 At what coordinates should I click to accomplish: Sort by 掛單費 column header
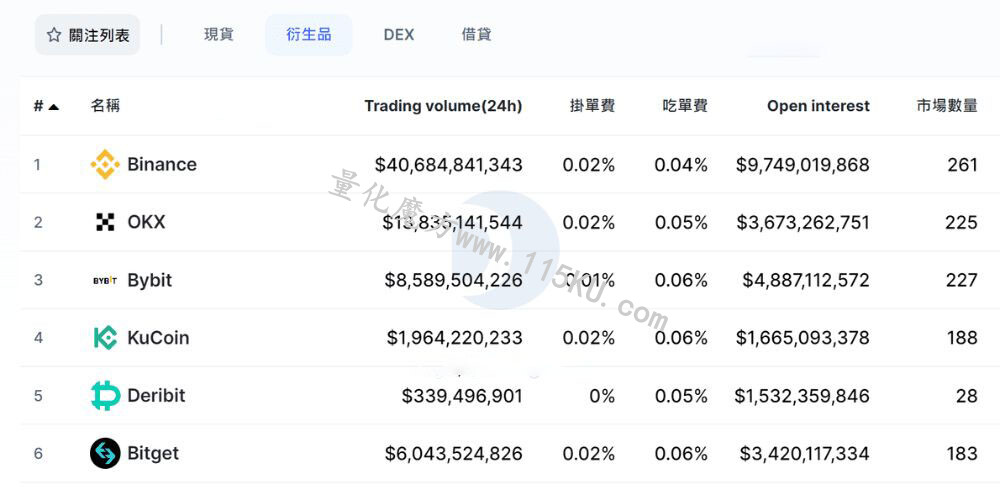point(592,106)
